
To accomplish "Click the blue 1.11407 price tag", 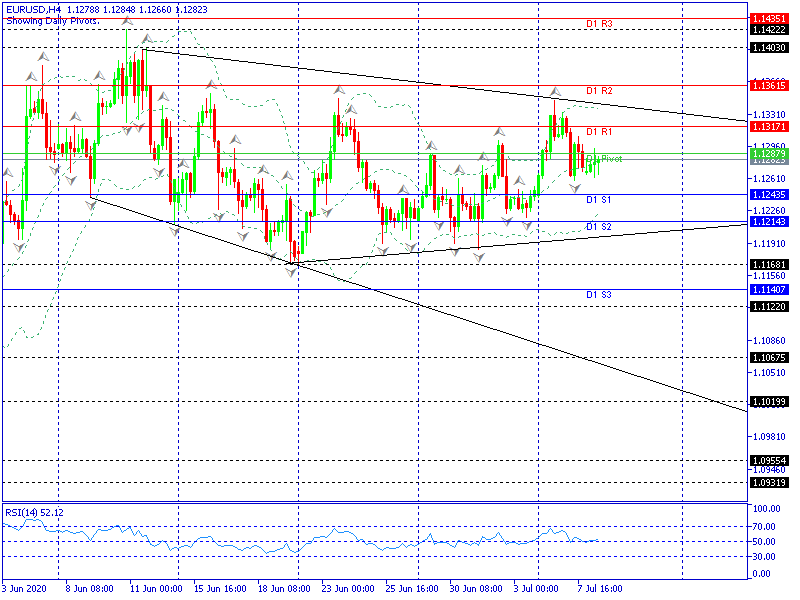I will (x=769, y=289).
